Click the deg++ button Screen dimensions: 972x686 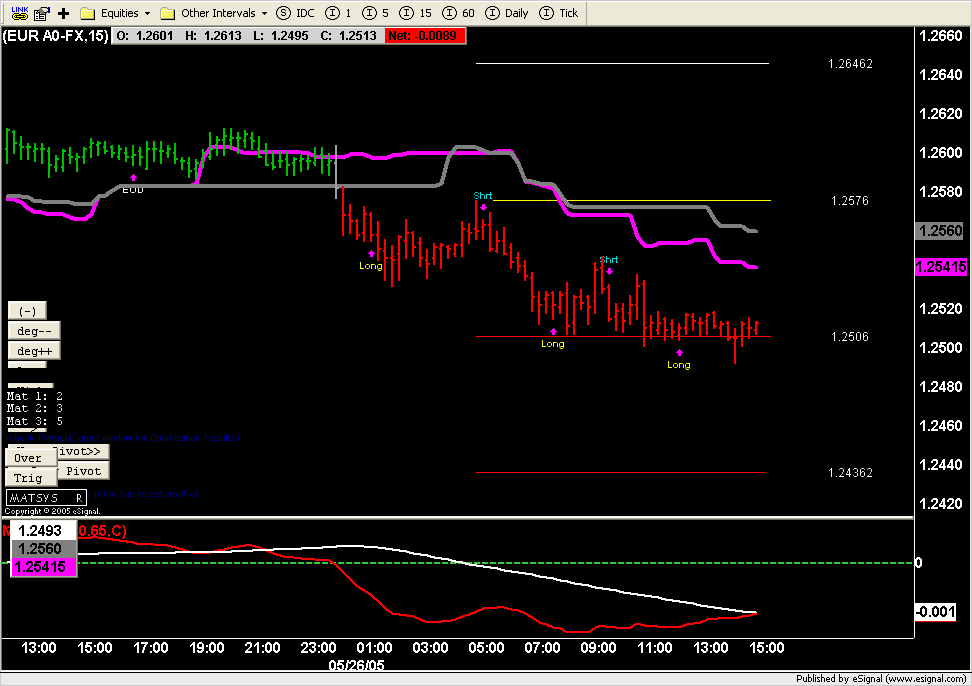click(34, 351)
